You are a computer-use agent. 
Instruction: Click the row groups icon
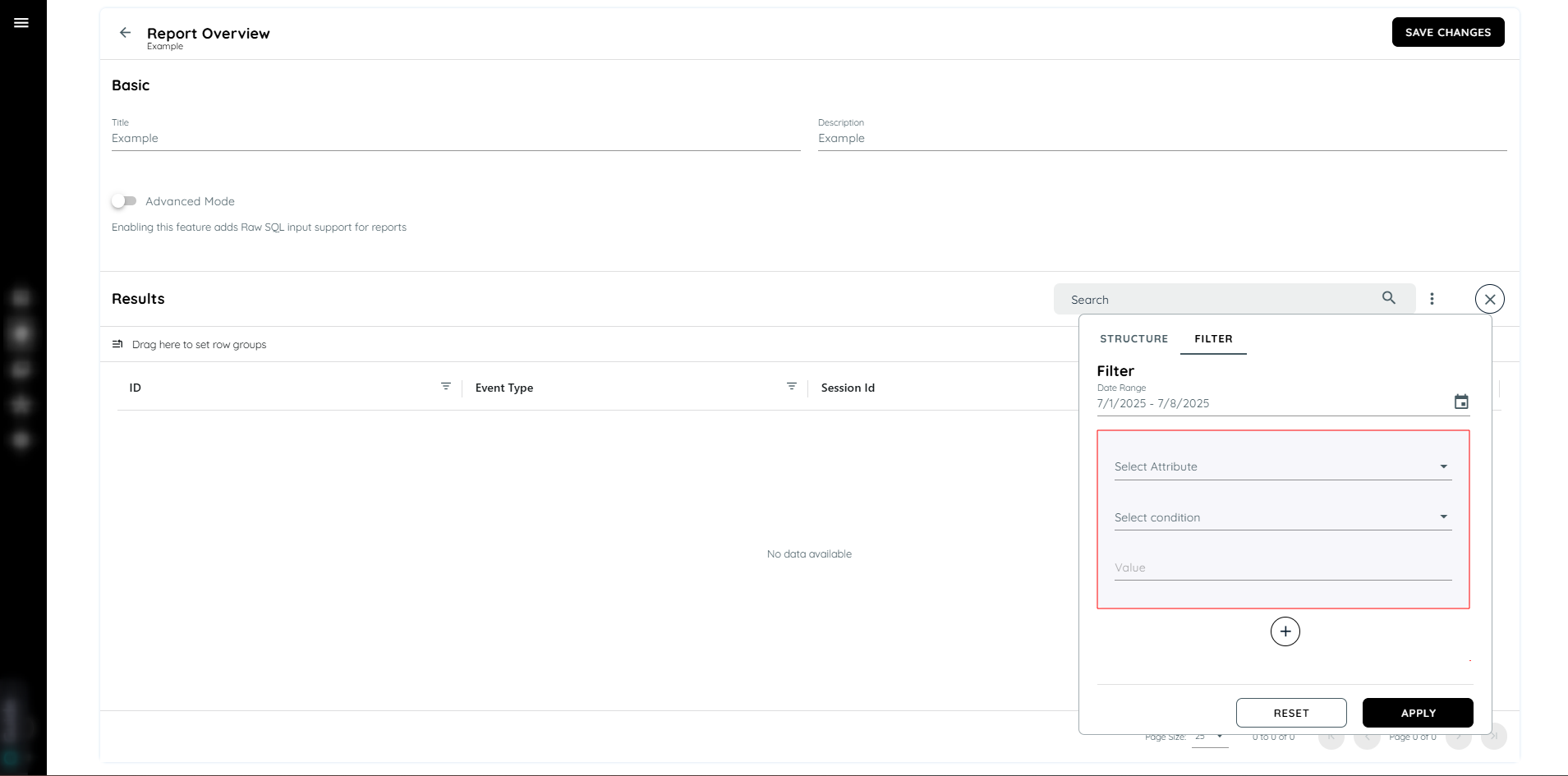pyautogui.click(x=117, y=344)
